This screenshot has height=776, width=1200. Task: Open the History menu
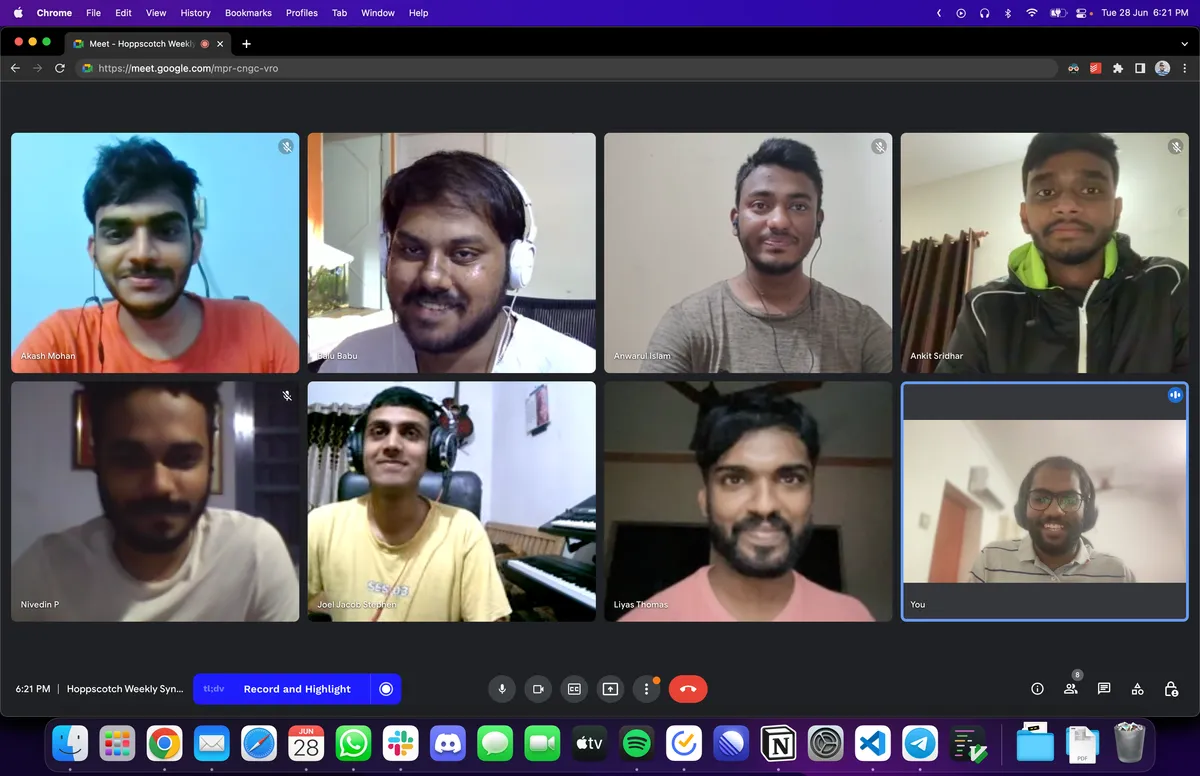(x=195, y=13)
